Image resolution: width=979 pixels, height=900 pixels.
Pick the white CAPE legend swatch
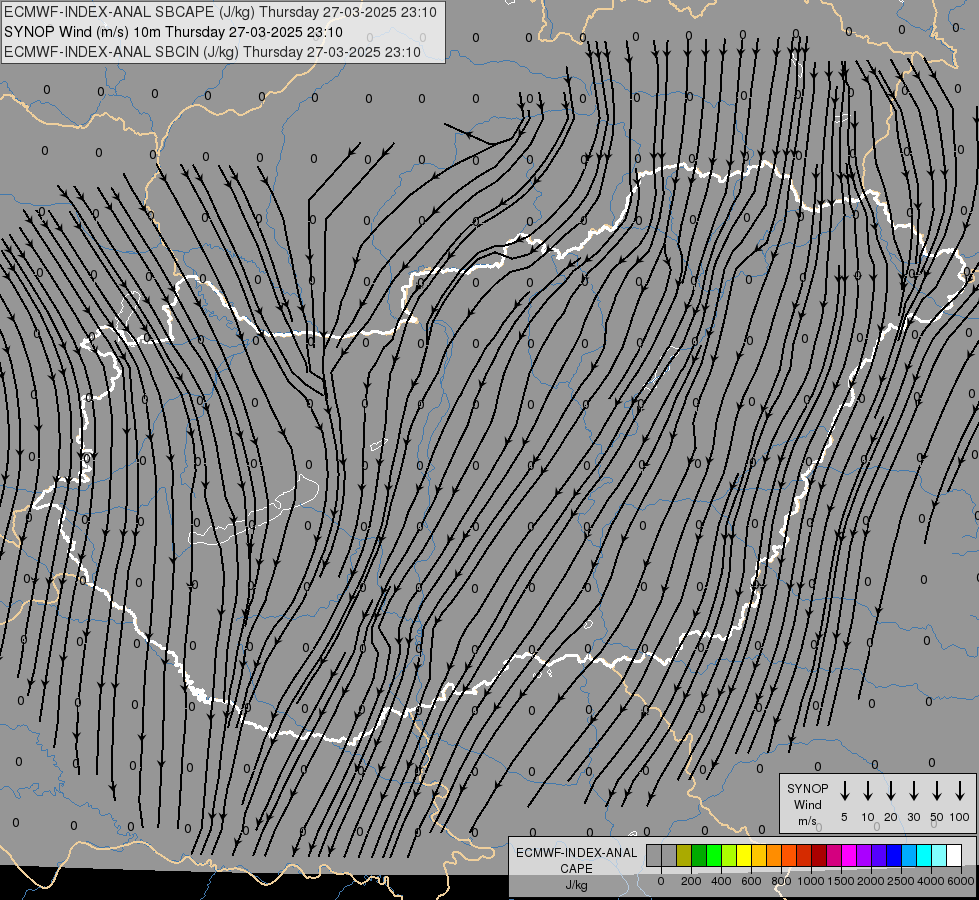coord(953,855)
